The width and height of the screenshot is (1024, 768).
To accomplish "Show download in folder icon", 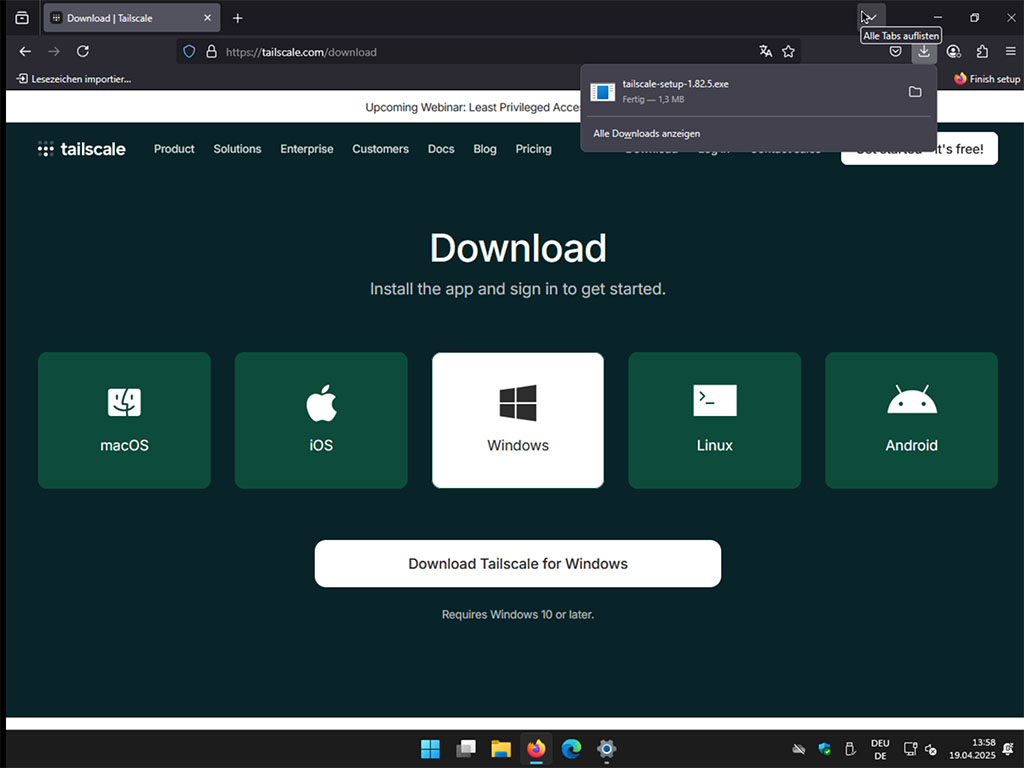I will (915, 91).
